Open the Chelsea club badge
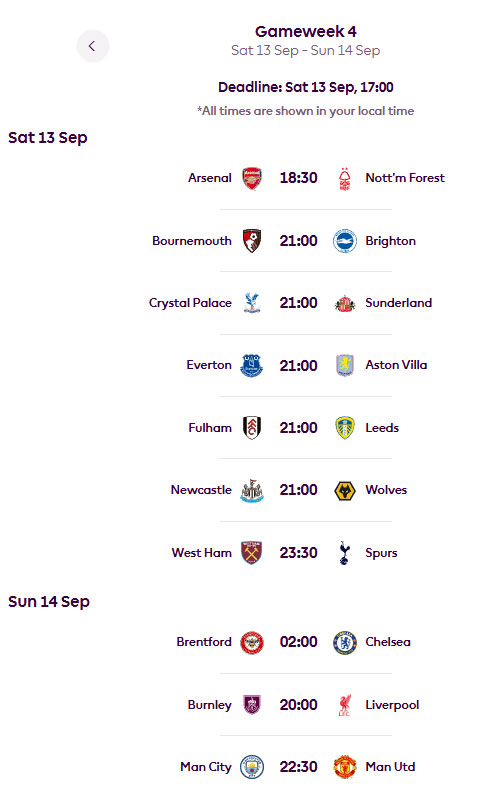This screenshot has width=499, height=794. click(344, 643)
